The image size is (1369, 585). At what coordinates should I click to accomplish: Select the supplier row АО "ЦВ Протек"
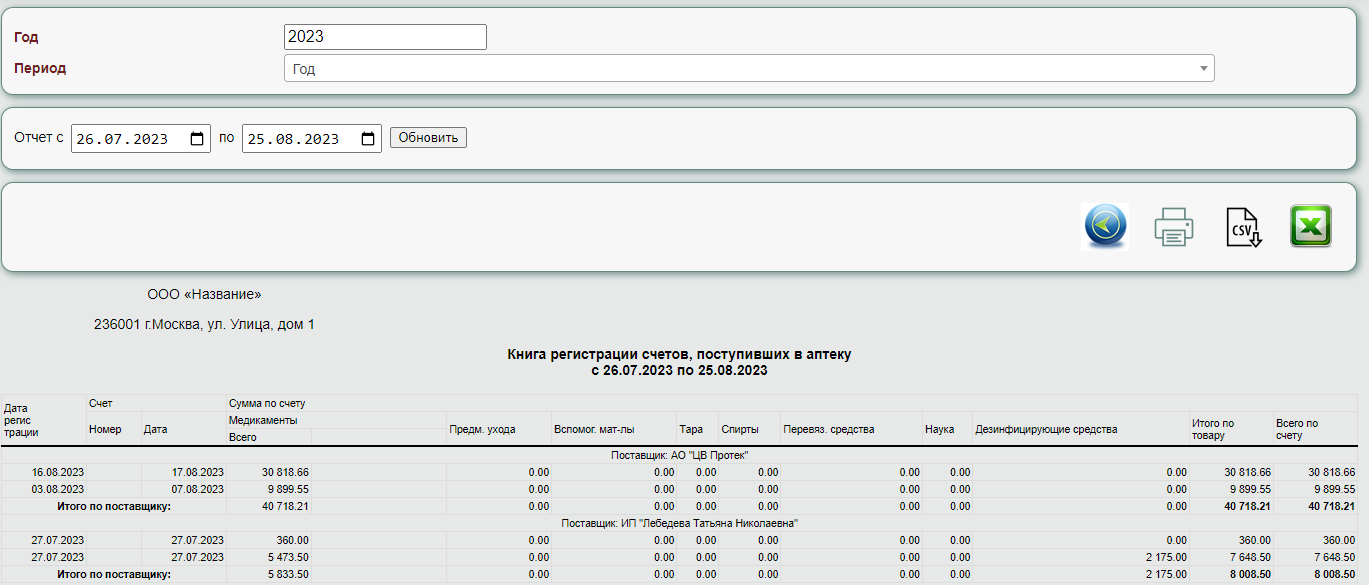click(679, 455)
